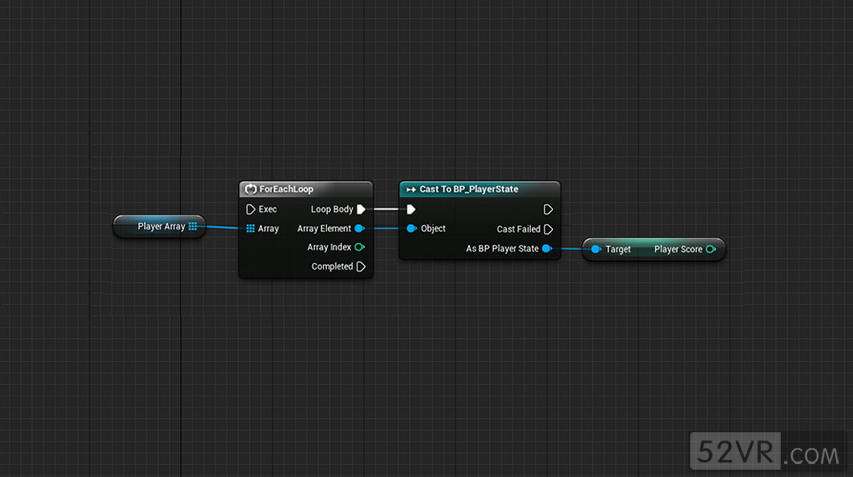This screenshot has width=853, height=477.
Task: Click the Exec input pin on ForEachLoop
Action: tap(250, 210)
